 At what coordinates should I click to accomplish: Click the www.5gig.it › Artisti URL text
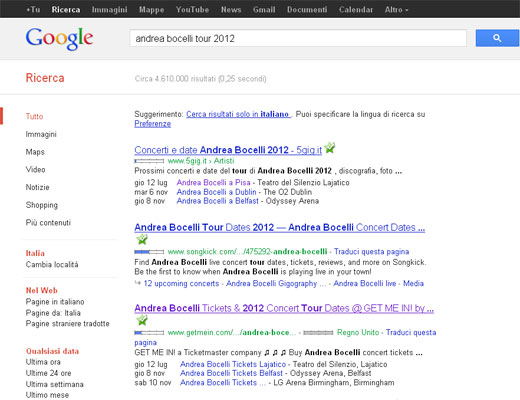pos(201,161)
